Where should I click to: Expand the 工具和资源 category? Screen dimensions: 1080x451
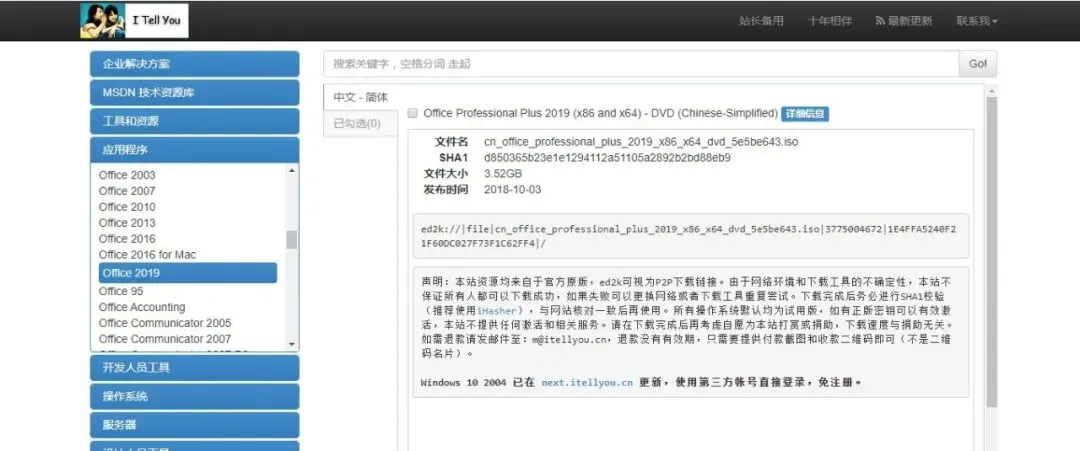point(195,121)
